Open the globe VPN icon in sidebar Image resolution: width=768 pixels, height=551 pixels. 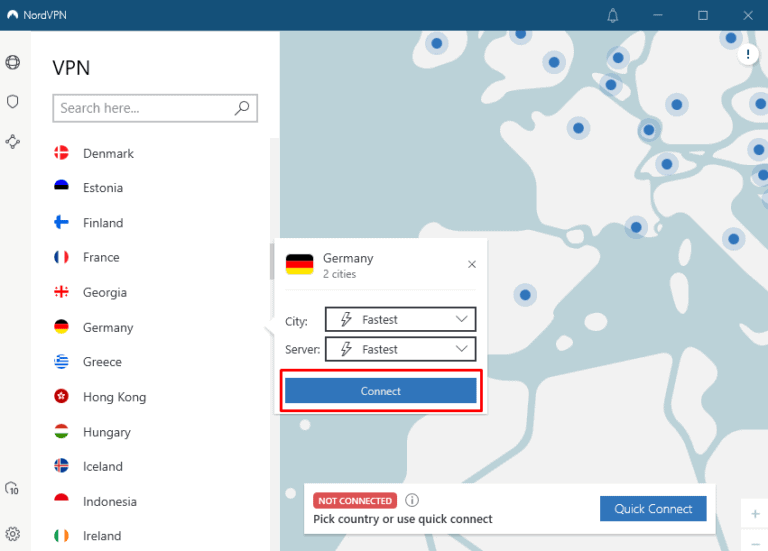point(13,62)
